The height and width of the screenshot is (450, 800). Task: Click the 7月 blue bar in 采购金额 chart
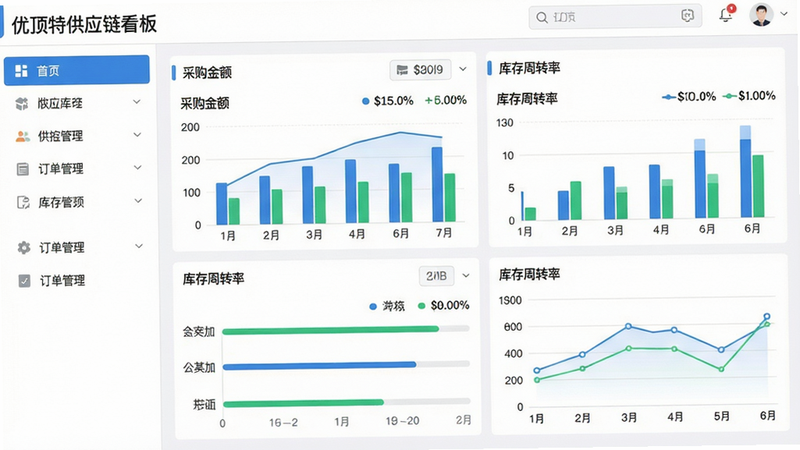pyautogui.click(x=437, y=184)
